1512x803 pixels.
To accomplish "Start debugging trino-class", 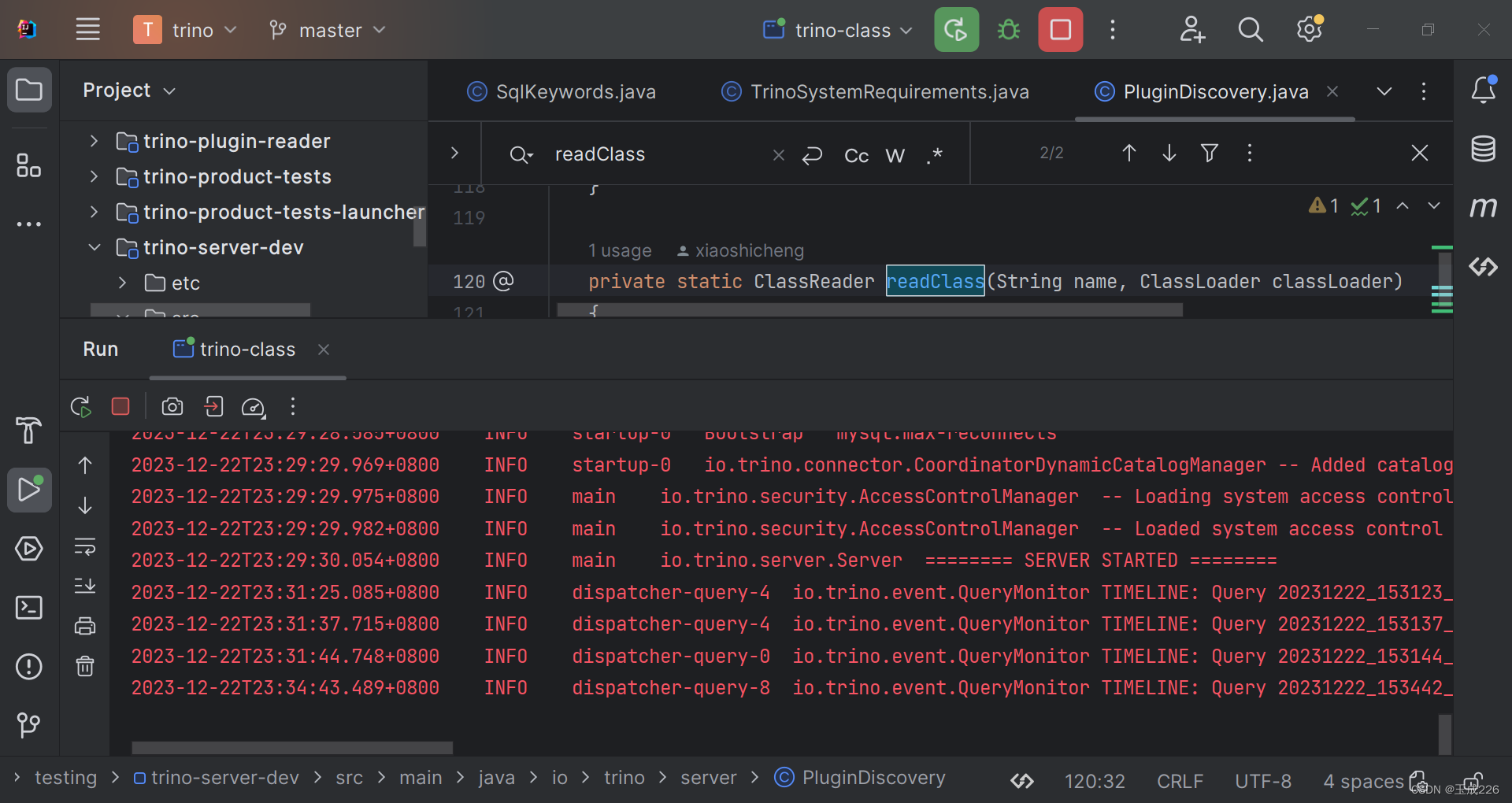I will coord(1008,30).
